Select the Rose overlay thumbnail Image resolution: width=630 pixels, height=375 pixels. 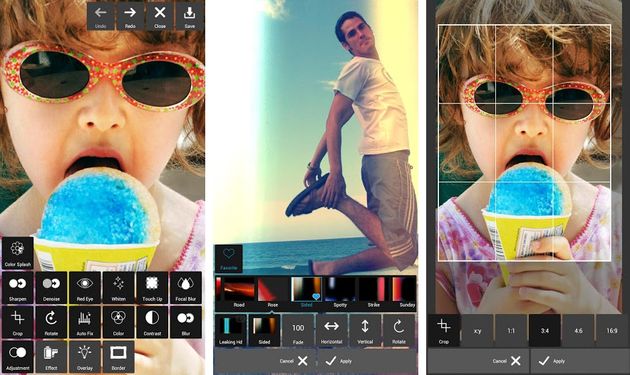click(x=273, y=292)
